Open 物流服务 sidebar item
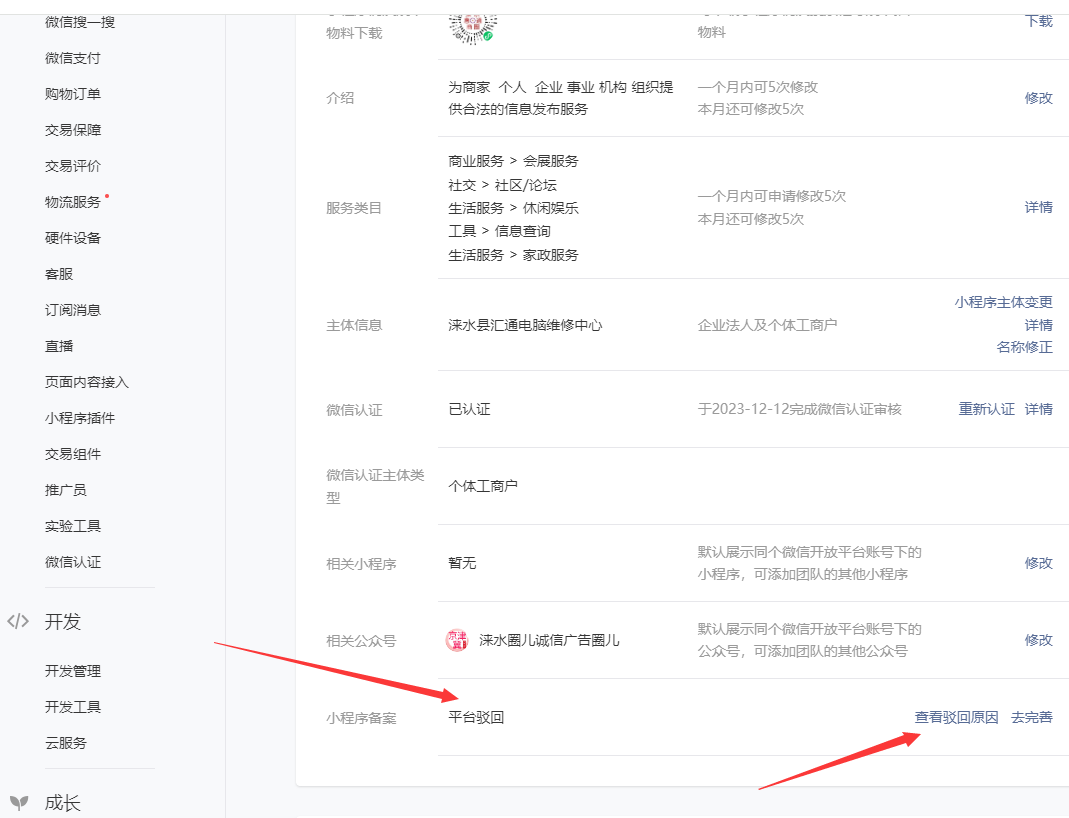The height and width of the screenshot is (818, 1069). 73,202
